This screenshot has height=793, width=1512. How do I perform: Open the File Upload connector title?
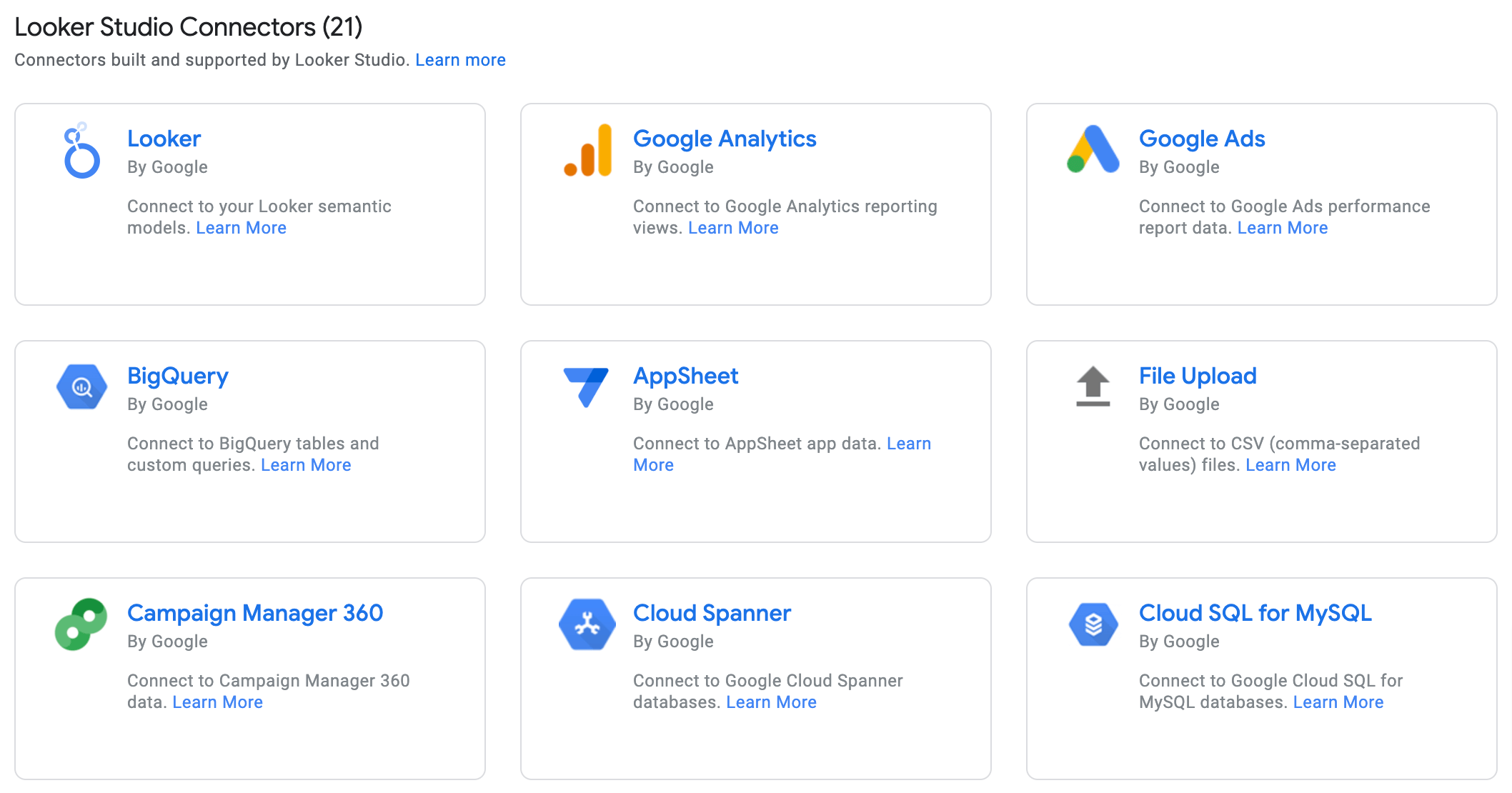1198,376
